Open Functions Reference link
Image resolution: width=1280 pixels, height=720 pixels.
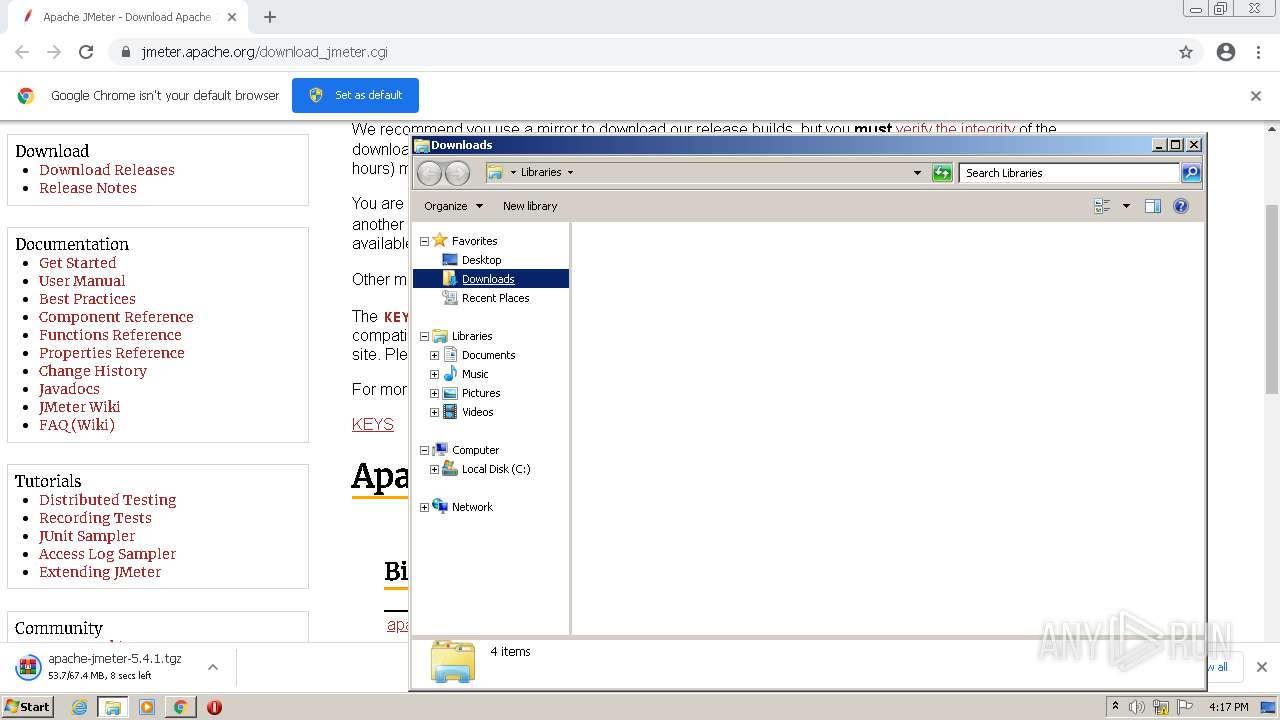[110, 335]
